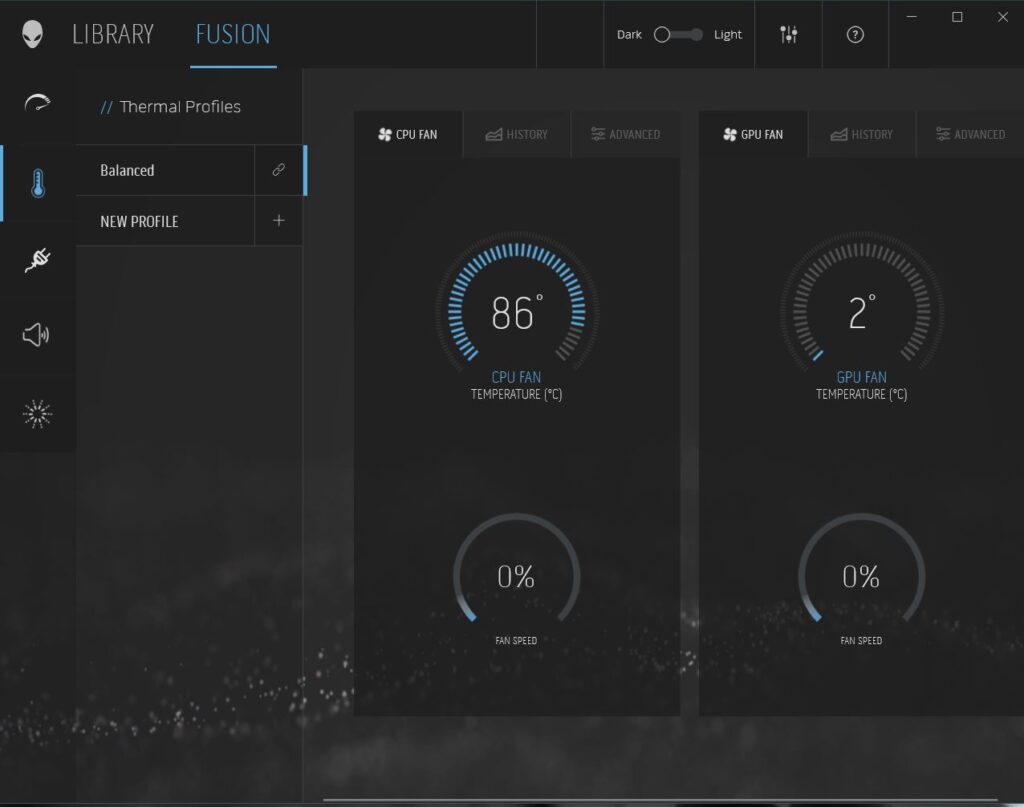The height and width of the screenshot is (807, 1024).
Task: Select the thermal thermometer sidebar icon
Action: [38, 183]
